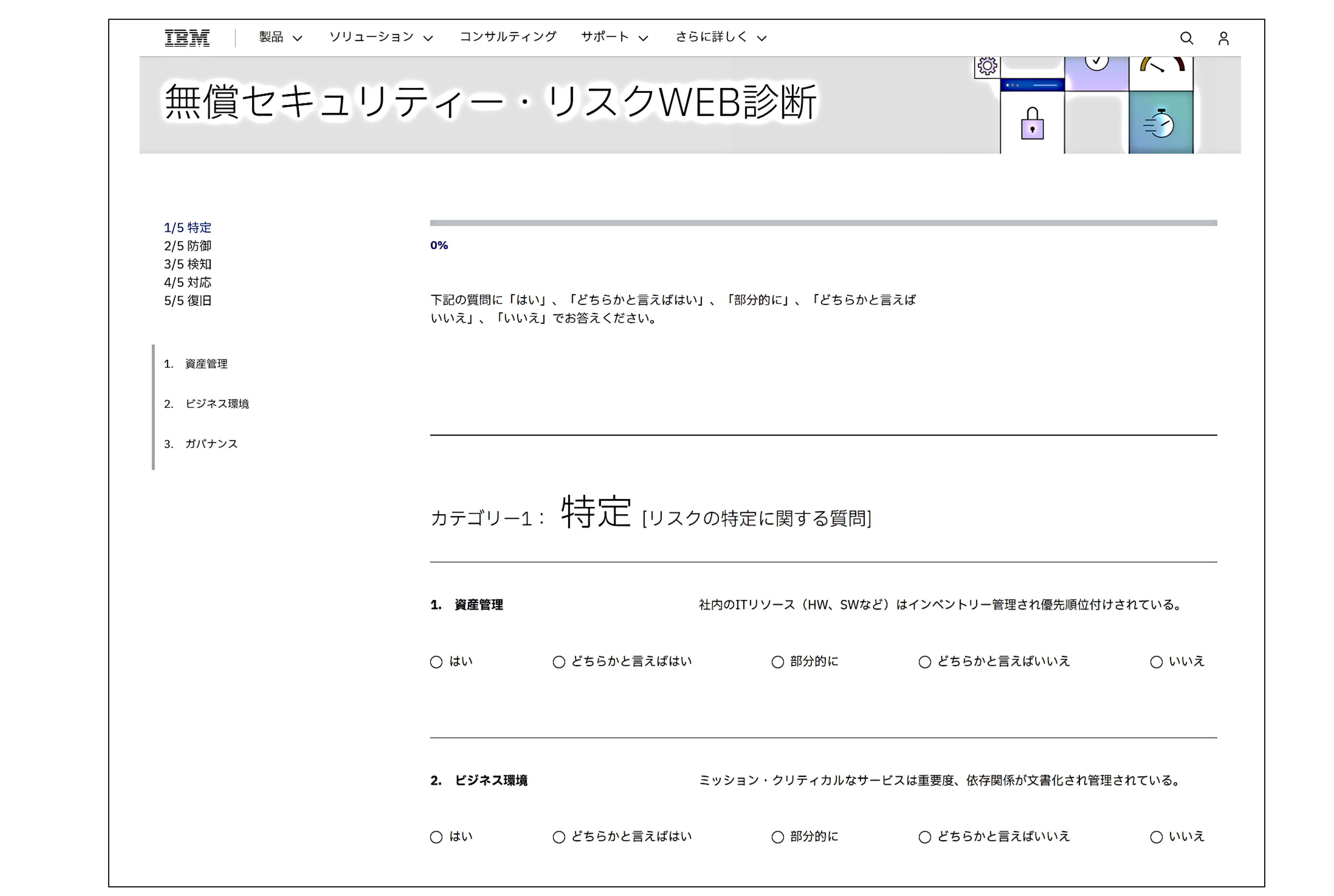Click the user account icon

coord(1223,38)
